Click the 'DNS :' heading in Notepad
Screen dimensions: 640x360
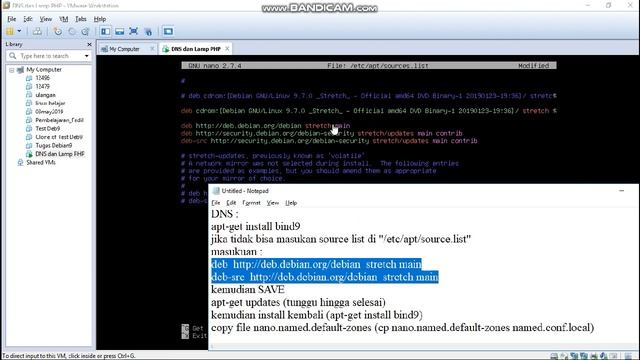224,214
